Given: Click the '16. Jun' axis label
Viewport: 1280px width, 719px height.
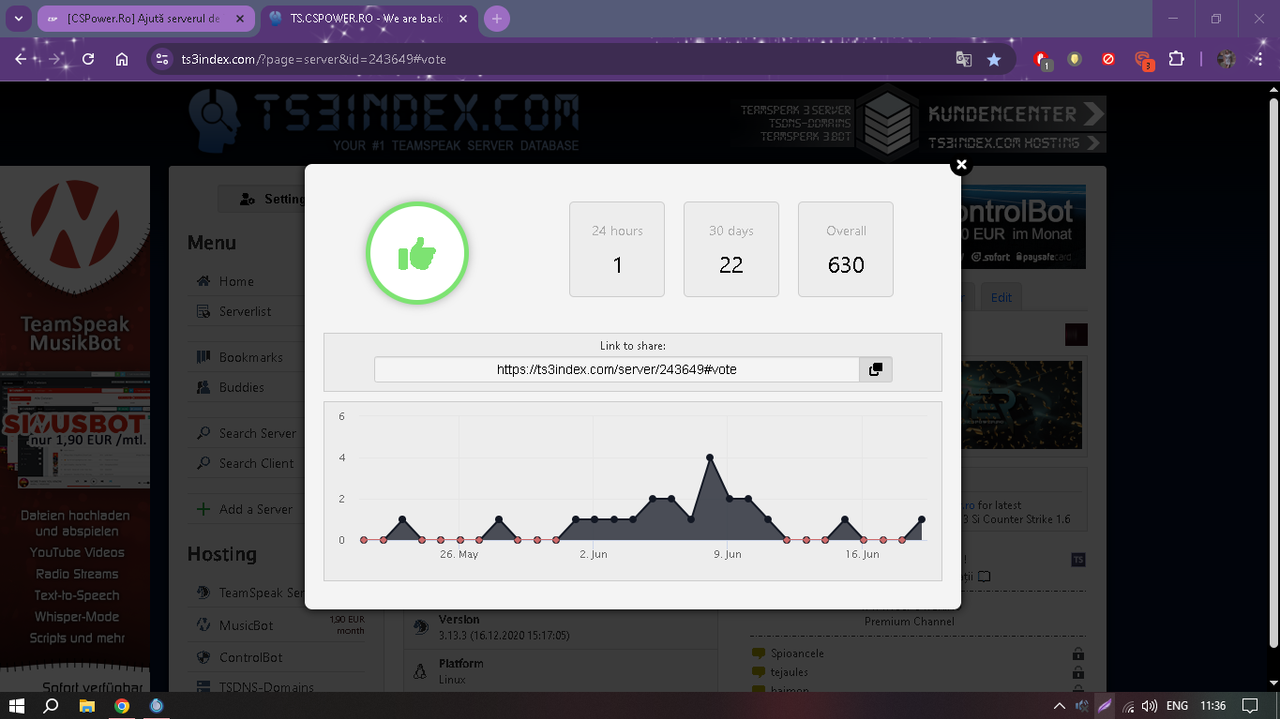Looking at the screenshot, I should (862, 554).
